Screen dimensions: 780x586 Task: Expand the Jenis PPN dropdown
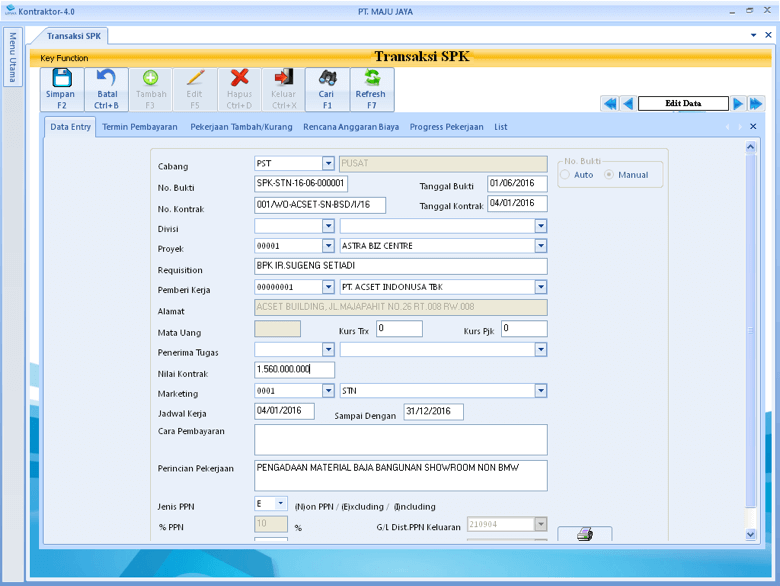pos(281,503)
